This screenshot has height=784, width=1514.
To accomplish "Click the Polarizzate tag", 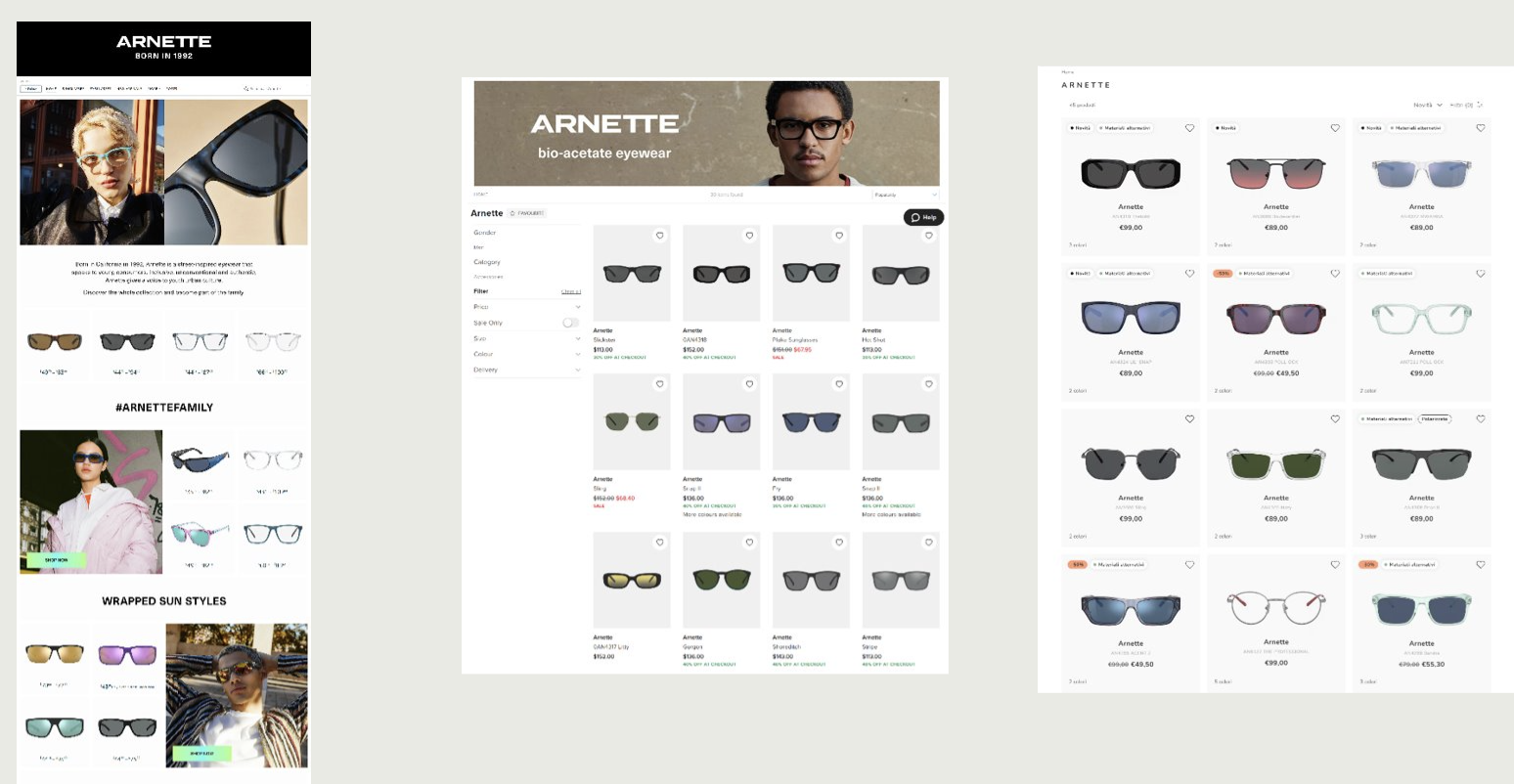I will point(1435,418).
